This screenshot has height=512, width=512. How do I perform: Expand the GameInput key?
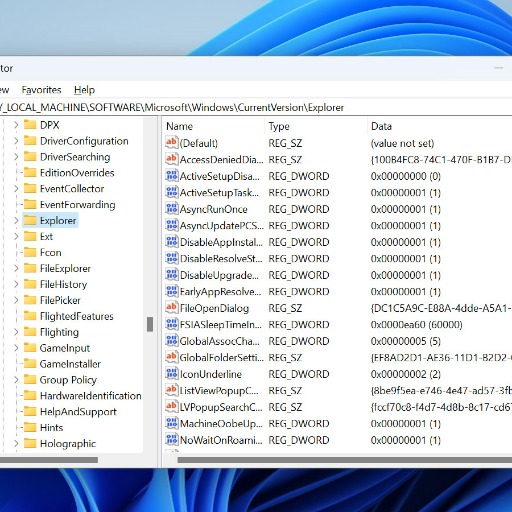click(16, 348)
